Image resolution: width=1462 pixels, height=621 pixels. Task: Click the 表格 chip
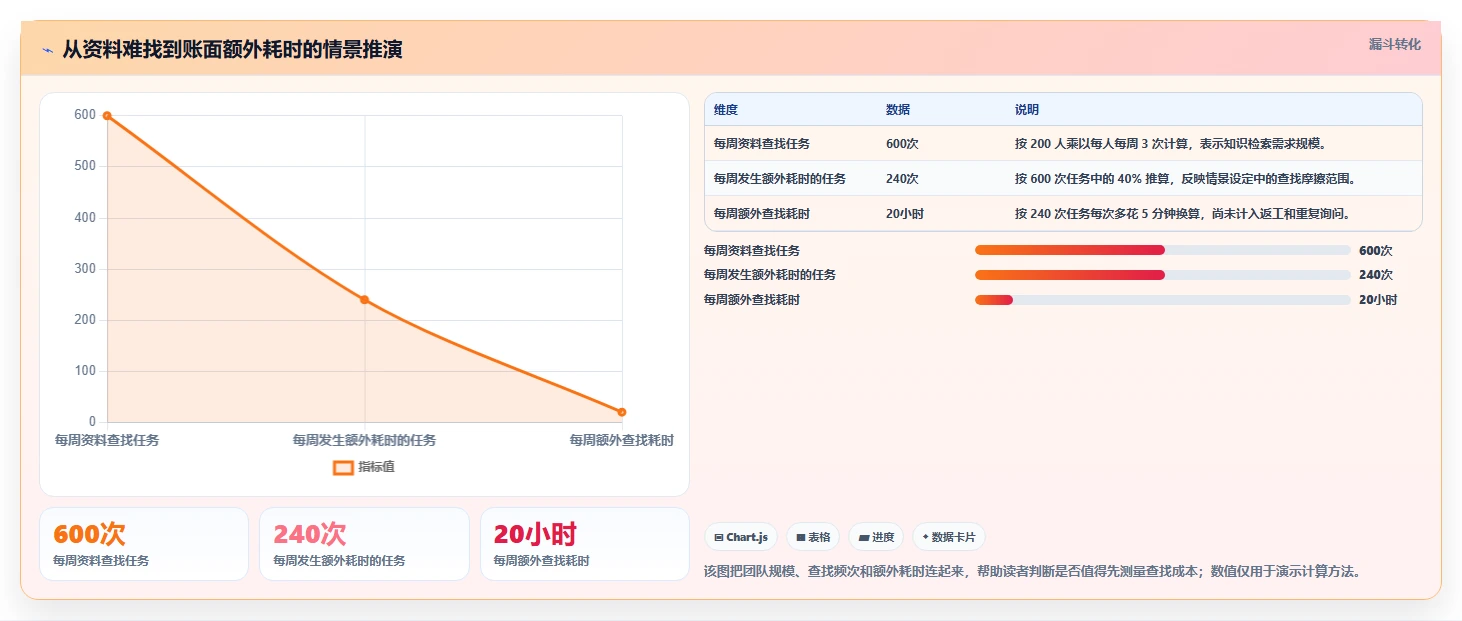click(x=813, y=537)
